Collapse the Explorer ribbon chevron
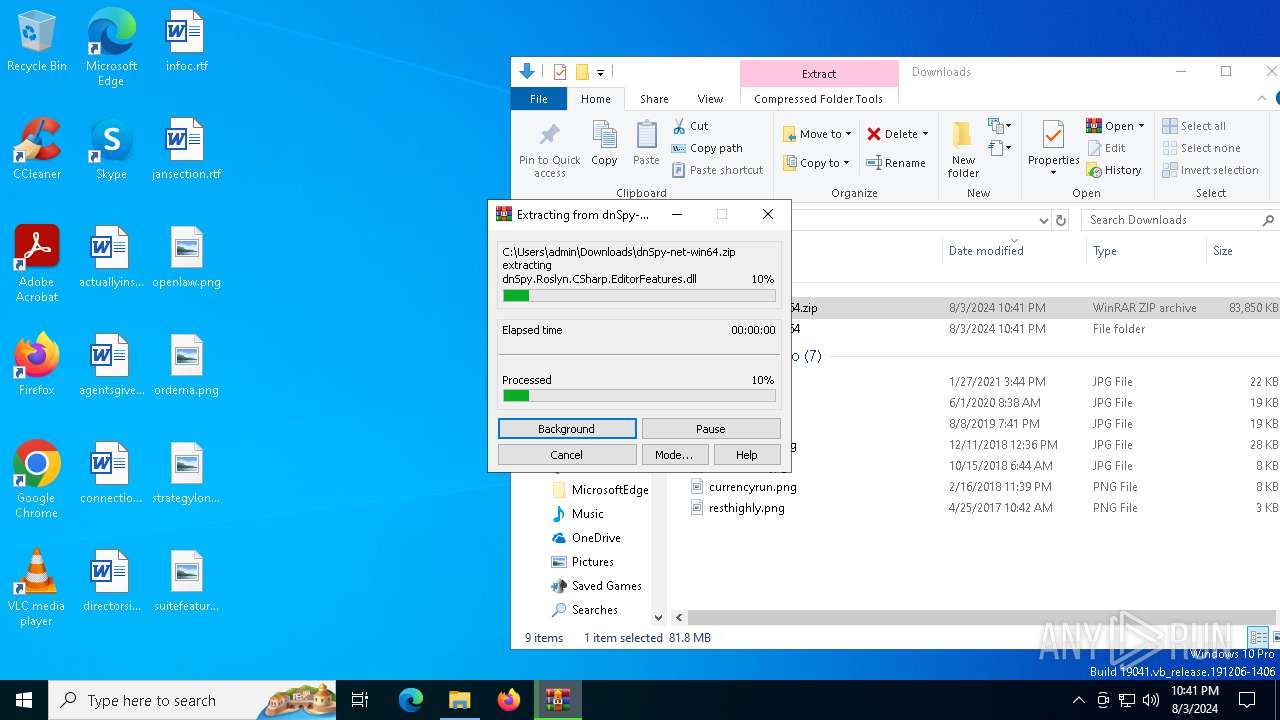 [x=1262, y=99]
